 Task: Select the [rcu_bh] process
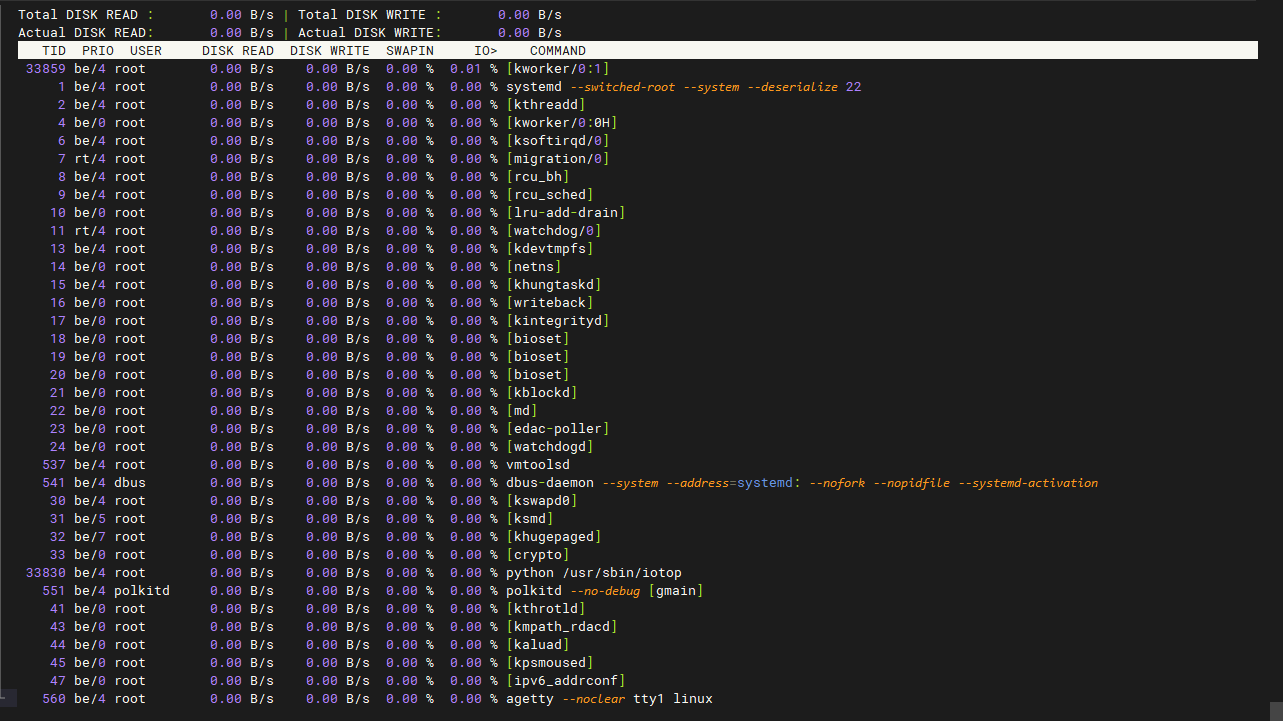538,177
